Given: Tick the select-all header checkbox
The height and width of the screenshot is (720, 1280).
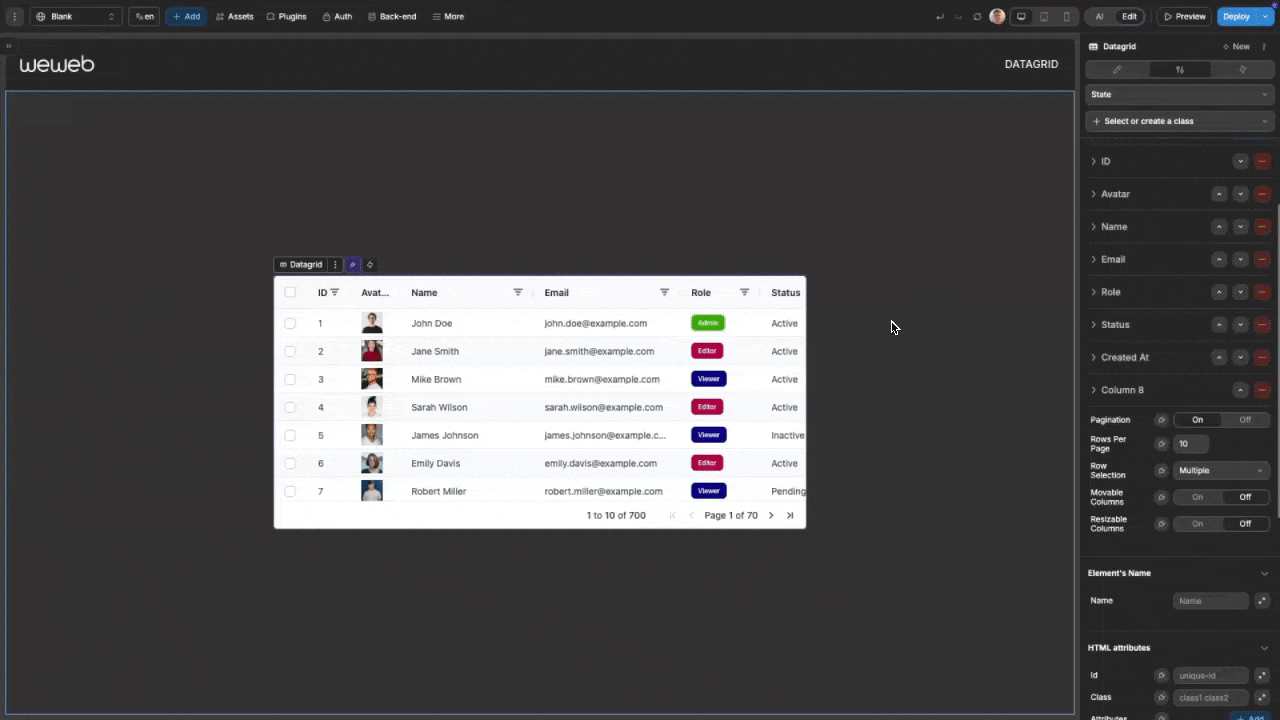Looking at the screenshot, I should click(290, 292).
